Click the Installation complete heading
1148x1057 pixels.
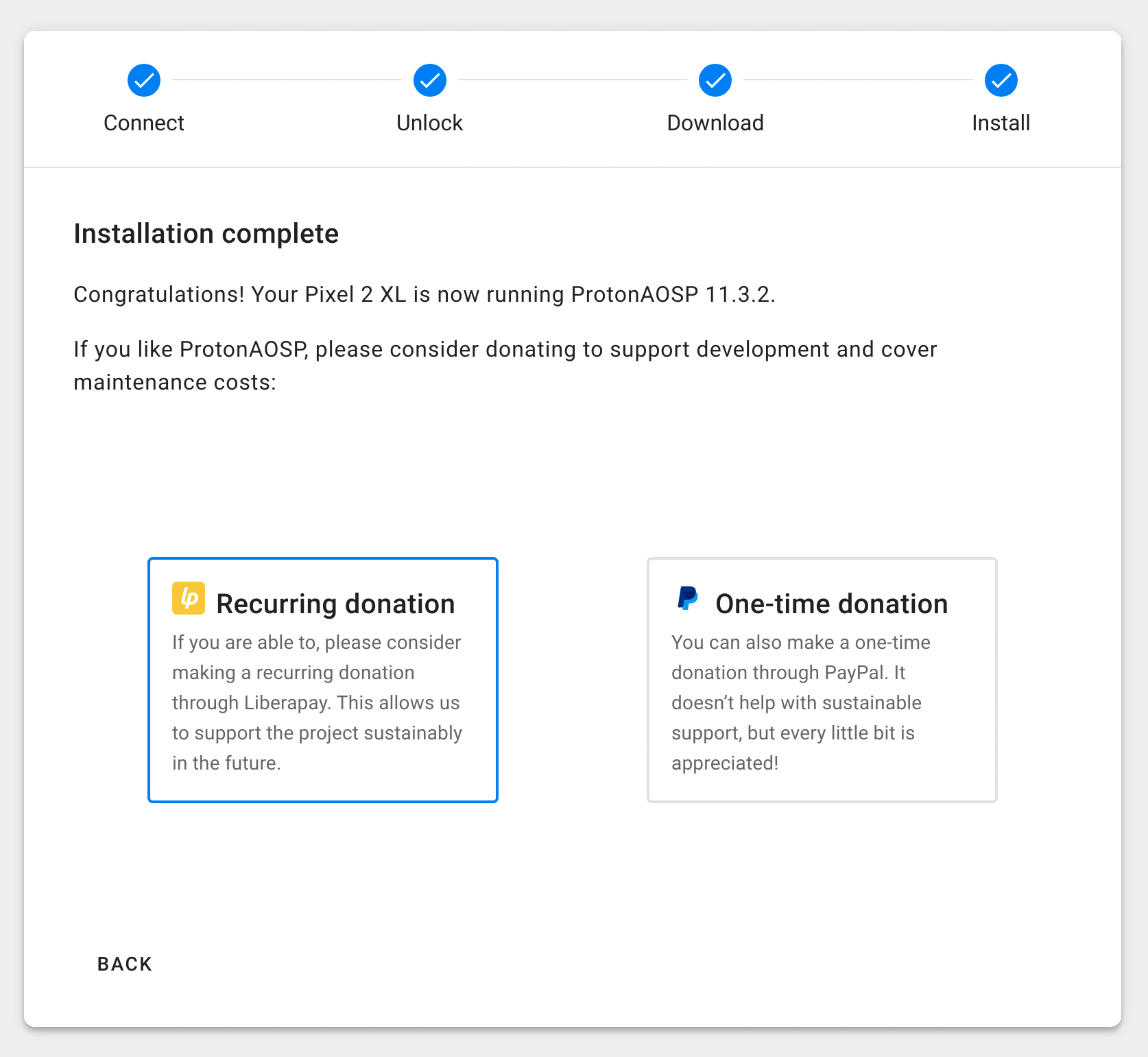point(206,233)
